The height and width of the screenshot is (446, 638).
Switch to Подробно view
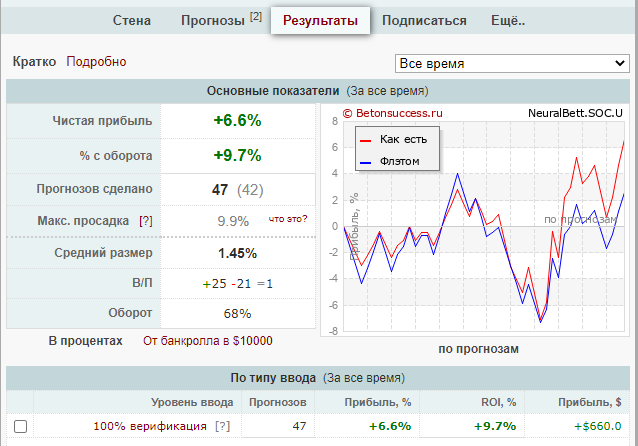pos(96,62)
